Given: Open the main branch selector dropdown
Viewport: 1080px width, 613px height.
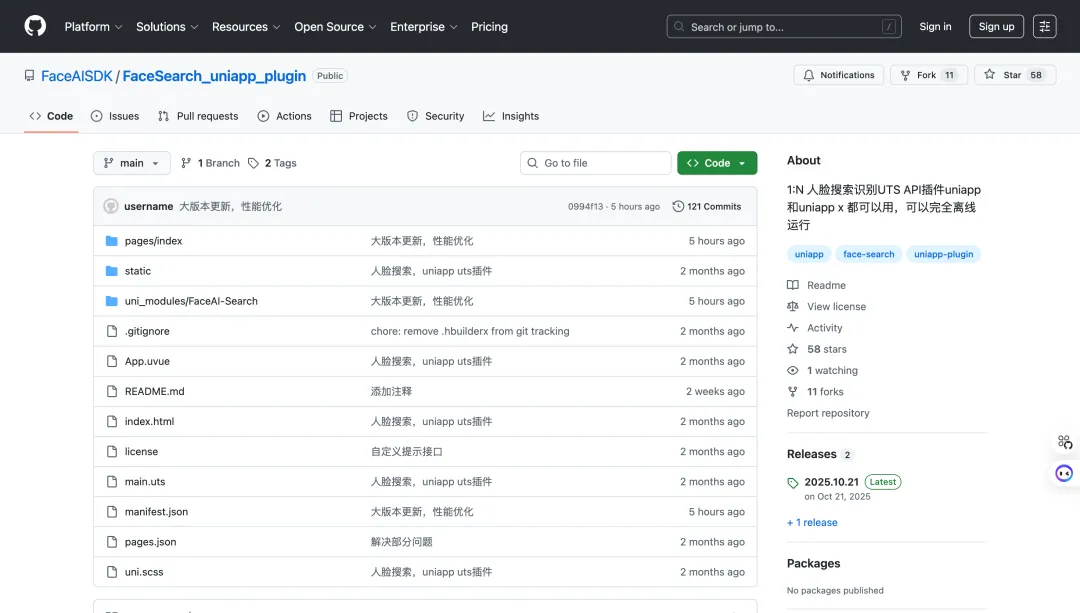Looking at the screenshot, I should coord(132,163).
